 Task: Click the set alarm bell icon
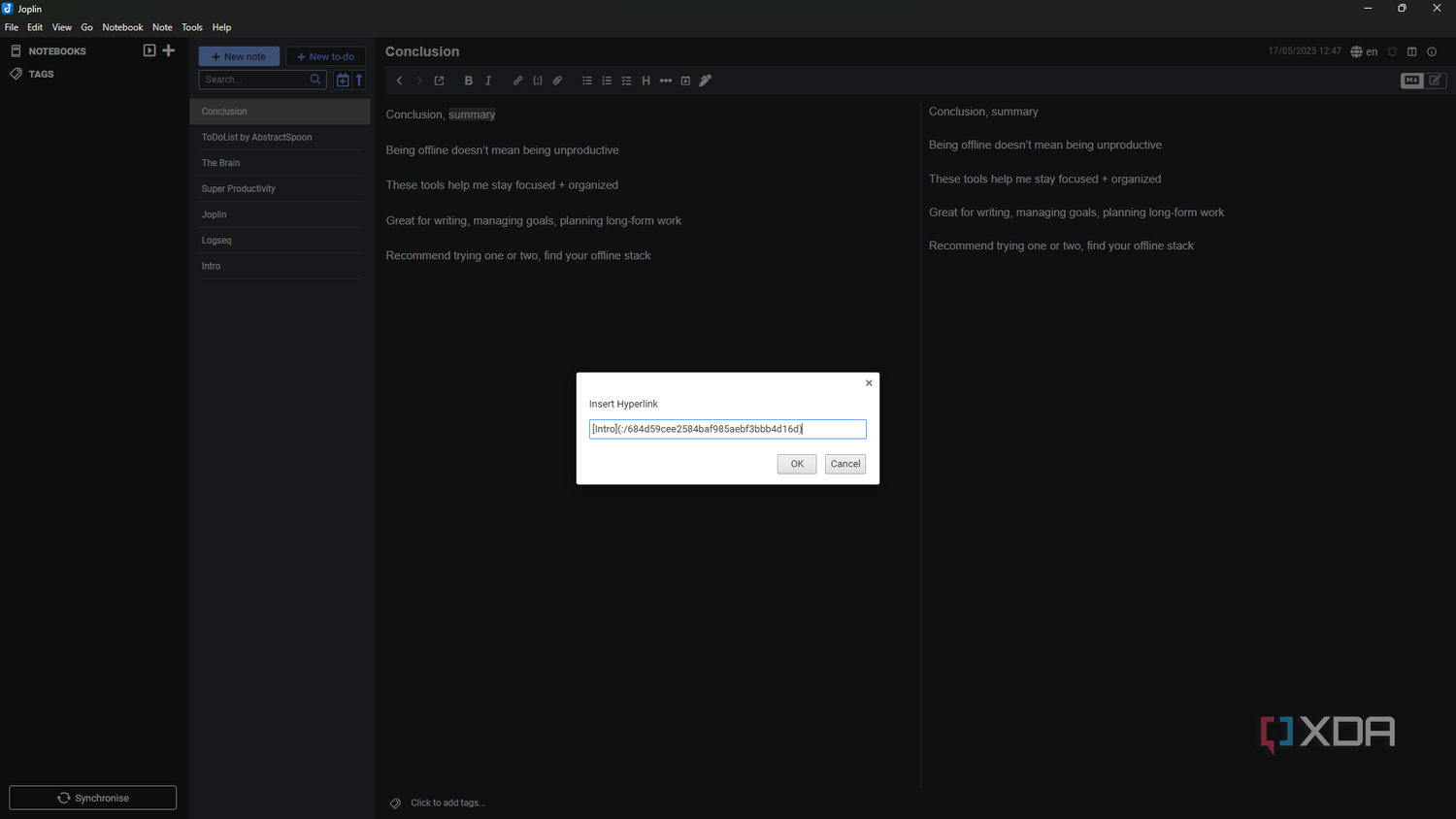pyautogui.click(x=1392, y=51)
